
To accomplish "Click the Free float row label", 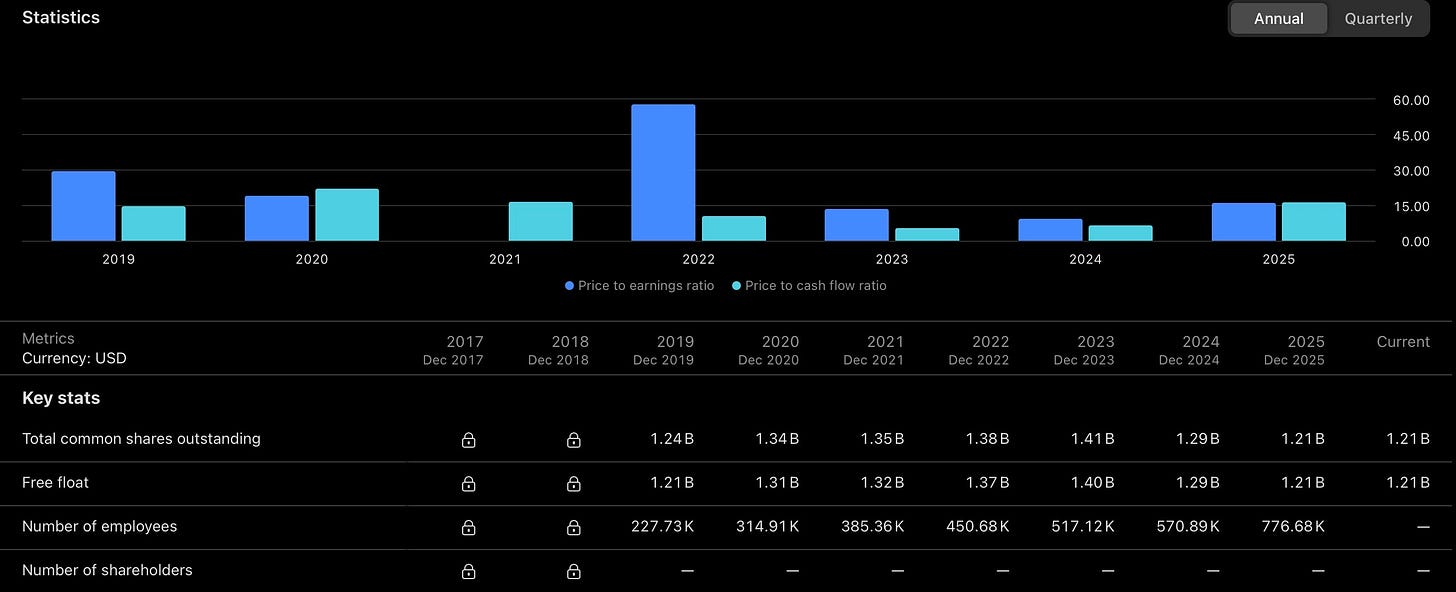I will 55,483.
